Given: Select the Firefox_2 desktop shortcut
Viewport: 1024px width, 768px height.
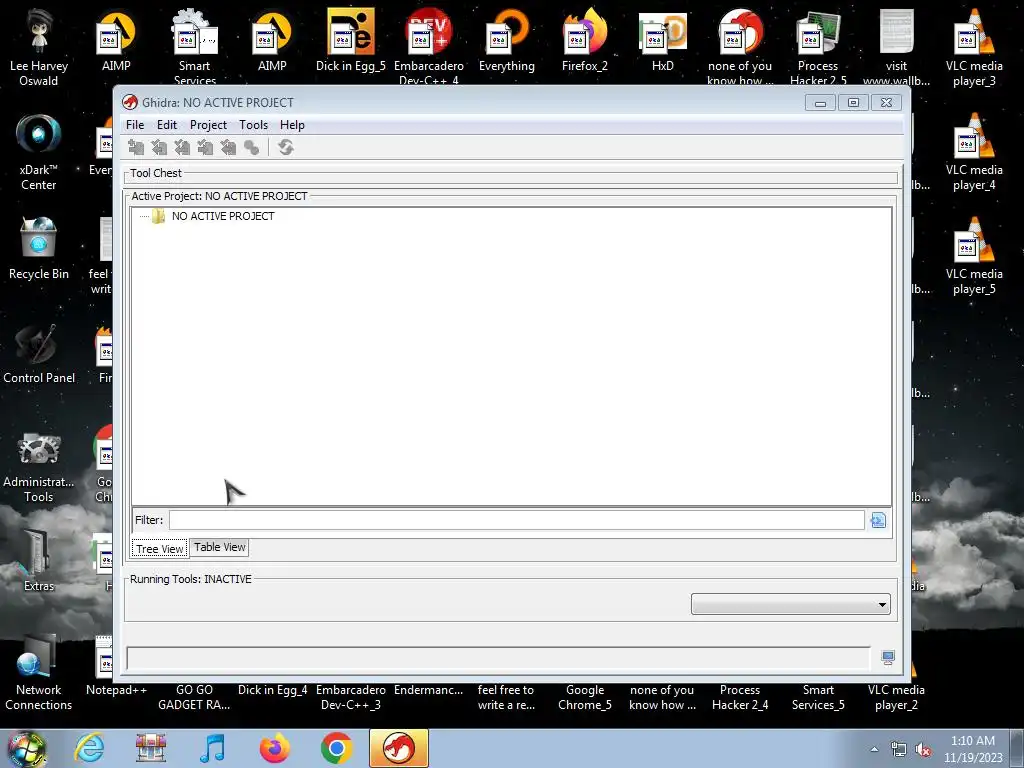Looking at the screenshot, I should pyautogui.click(x=584, y=40).
